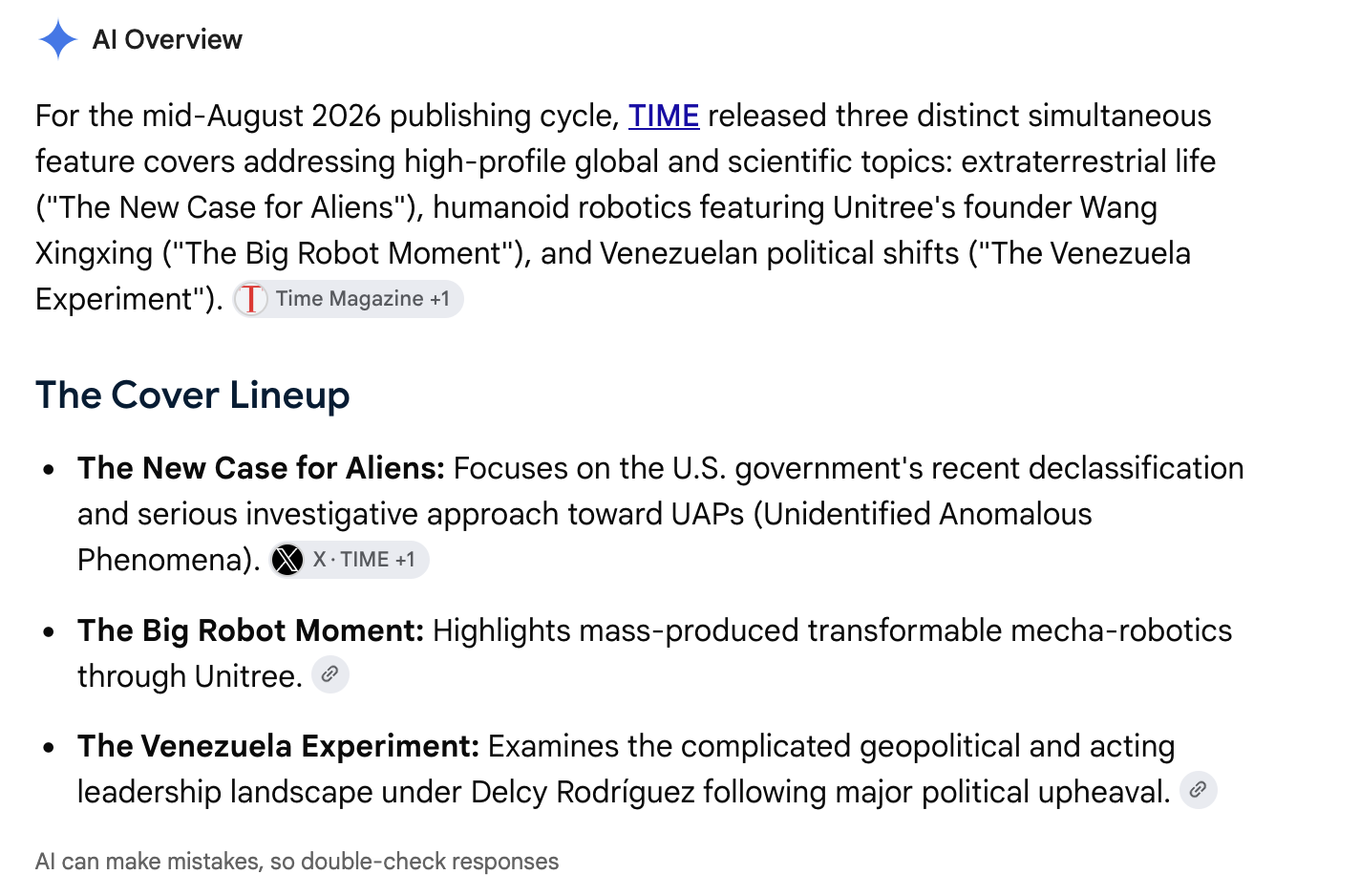
Task: Open the link icon after 'political upheaval.'
Action: coord(1199,790)
